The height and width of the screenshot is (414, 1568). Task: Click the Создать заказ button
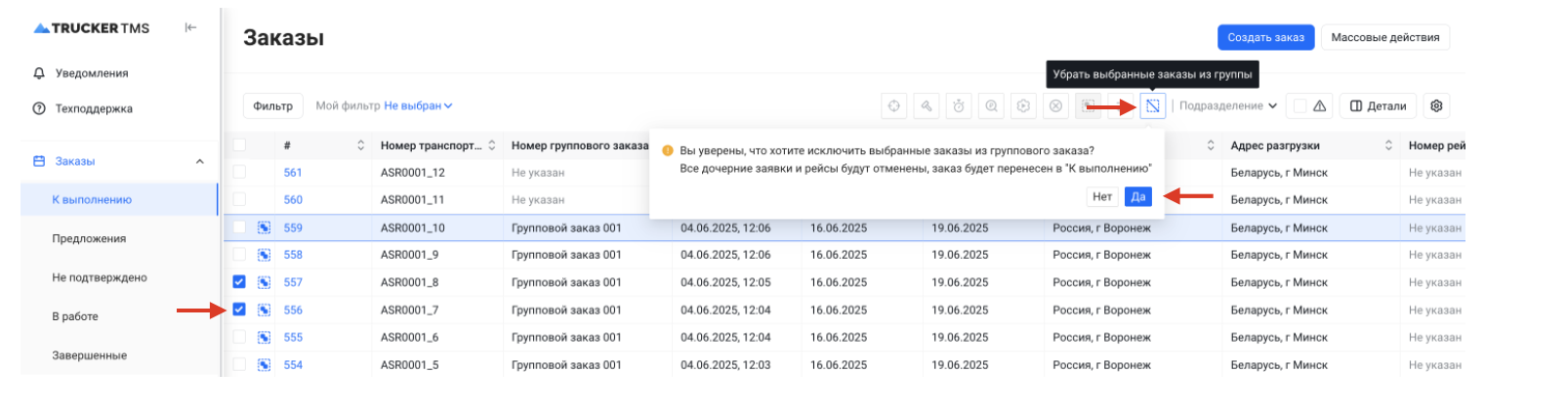(x=1265, y=37)
